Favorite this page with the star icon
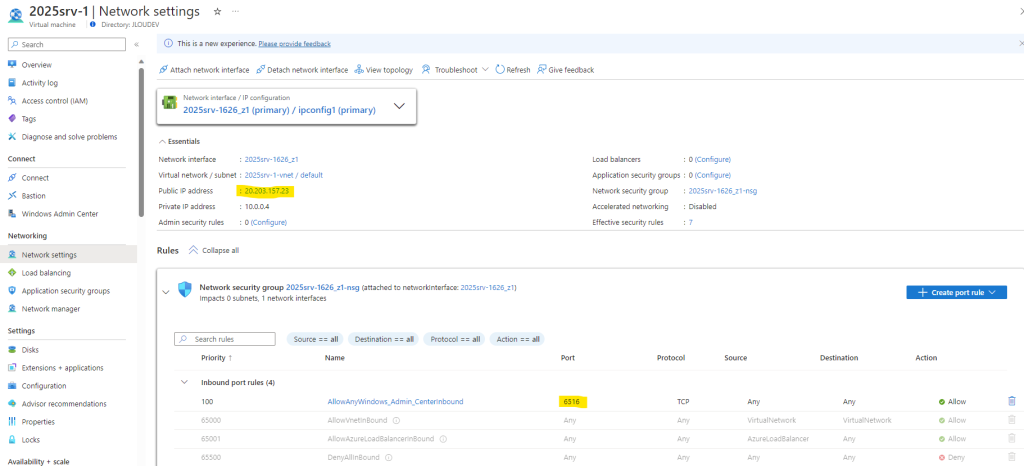Image resolution: width=1024 pixels, height=466 pixels. 217,12
